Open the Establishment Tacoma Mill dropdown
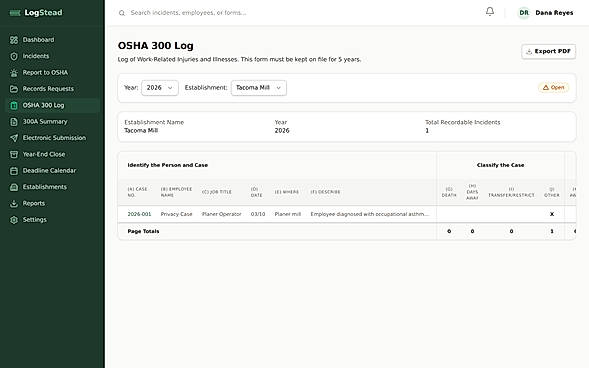This screenshot has width=589, height=368. click(259, 88)
